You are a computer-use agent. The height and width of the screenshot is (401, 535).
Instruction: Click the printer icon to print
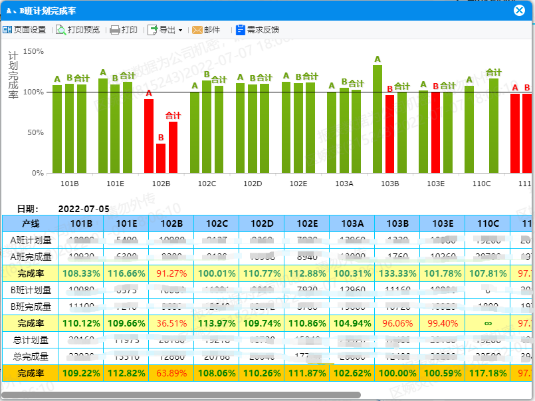pos(115,30)
